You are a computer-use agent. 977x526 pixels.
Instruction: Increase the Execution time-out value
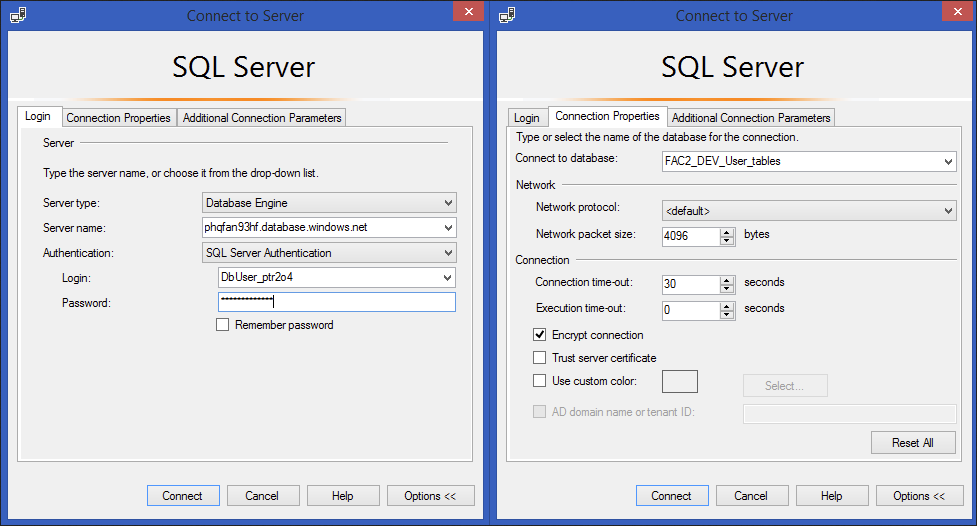[727, 306]
